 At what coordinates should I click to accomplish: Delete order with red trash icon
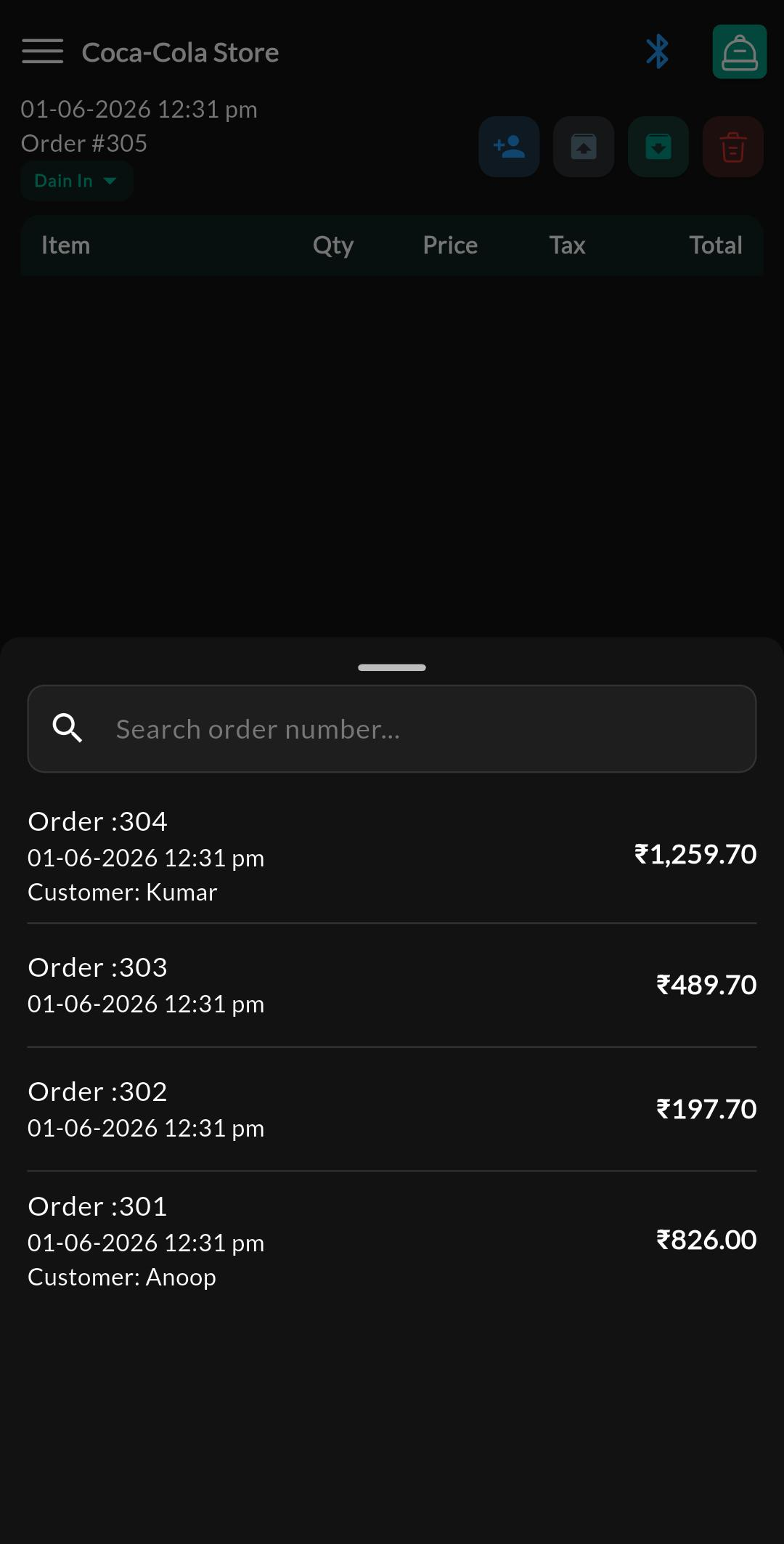click(733, 147)
